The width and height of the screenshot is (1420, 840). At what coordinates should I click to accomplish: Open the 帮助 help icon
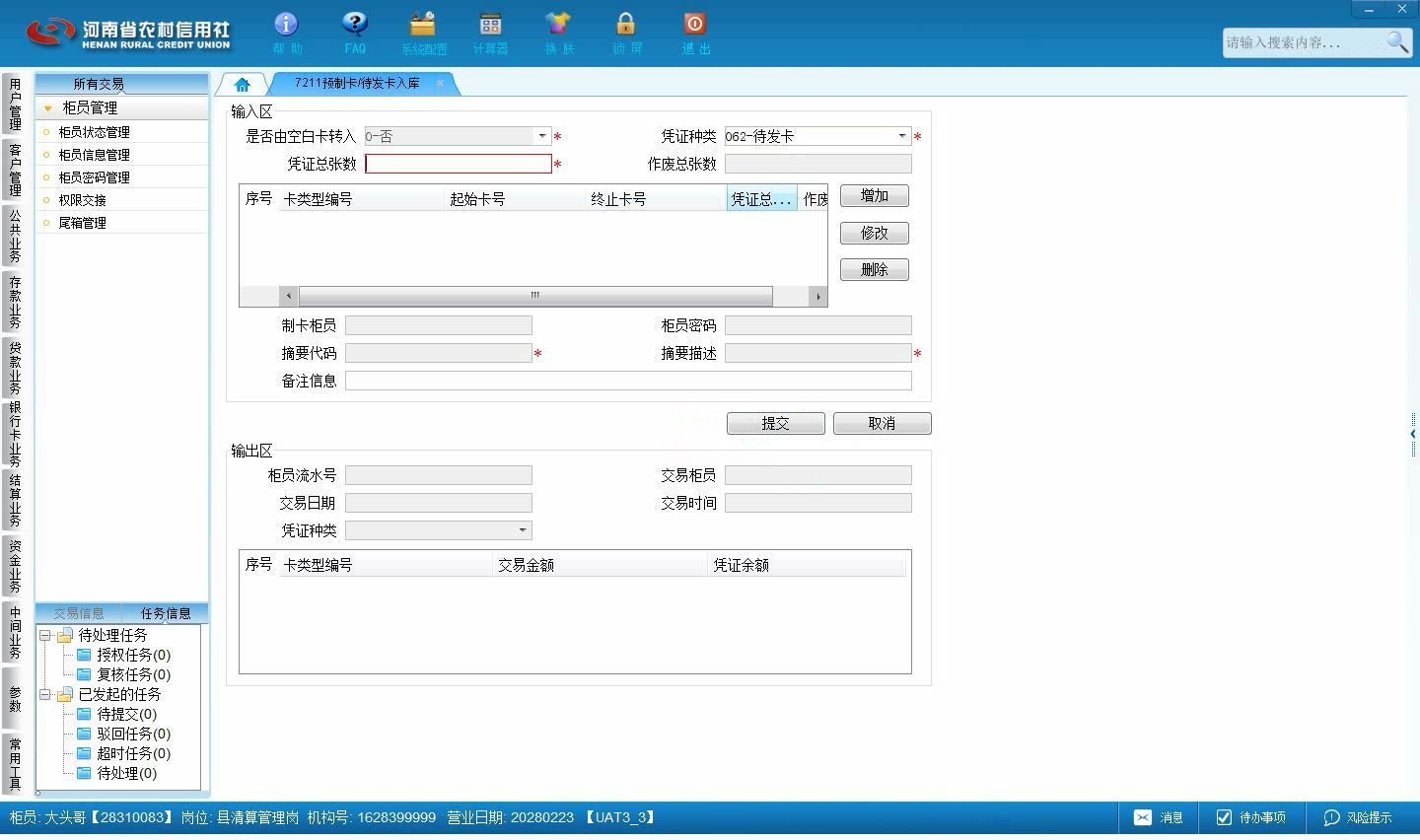click(286, 24)
